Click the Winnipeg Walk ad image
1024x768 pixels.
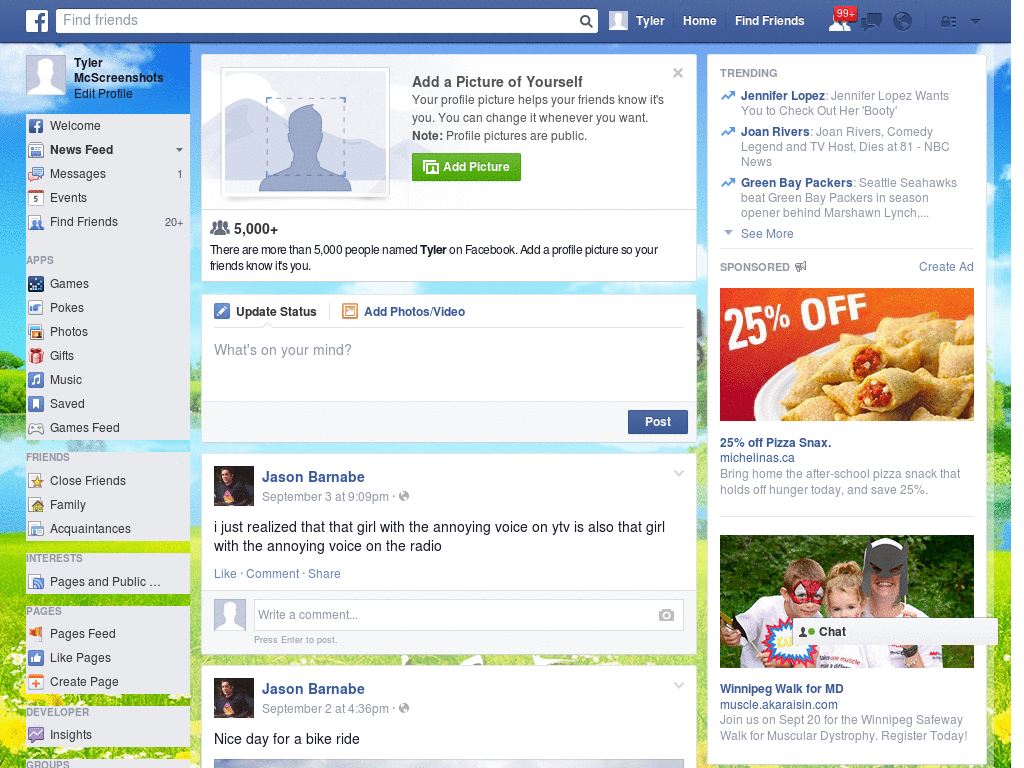[846, 601]
